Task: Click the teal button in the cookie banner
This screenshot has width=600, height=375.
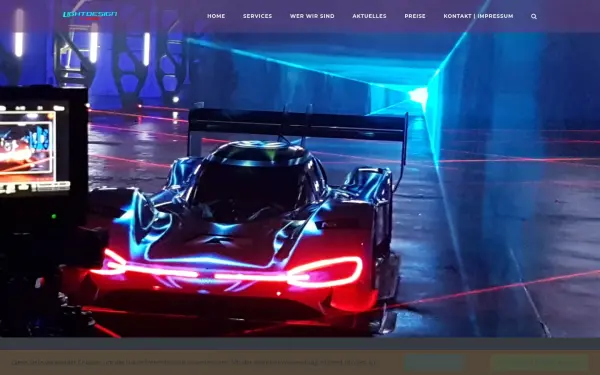Action: click(x=435, y=363)
